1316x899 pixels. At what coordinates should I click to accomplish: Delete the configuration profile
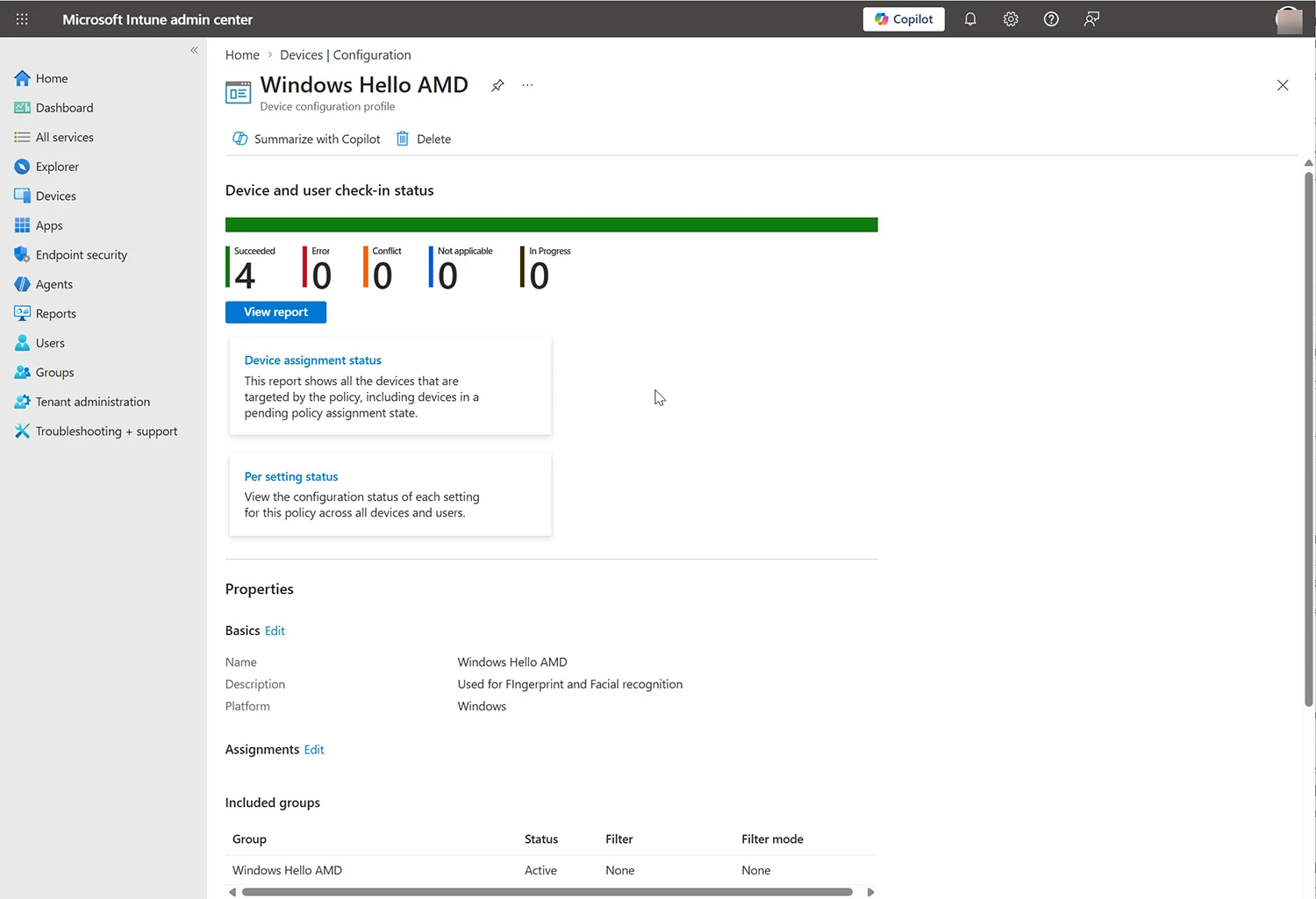coord(424,139)
